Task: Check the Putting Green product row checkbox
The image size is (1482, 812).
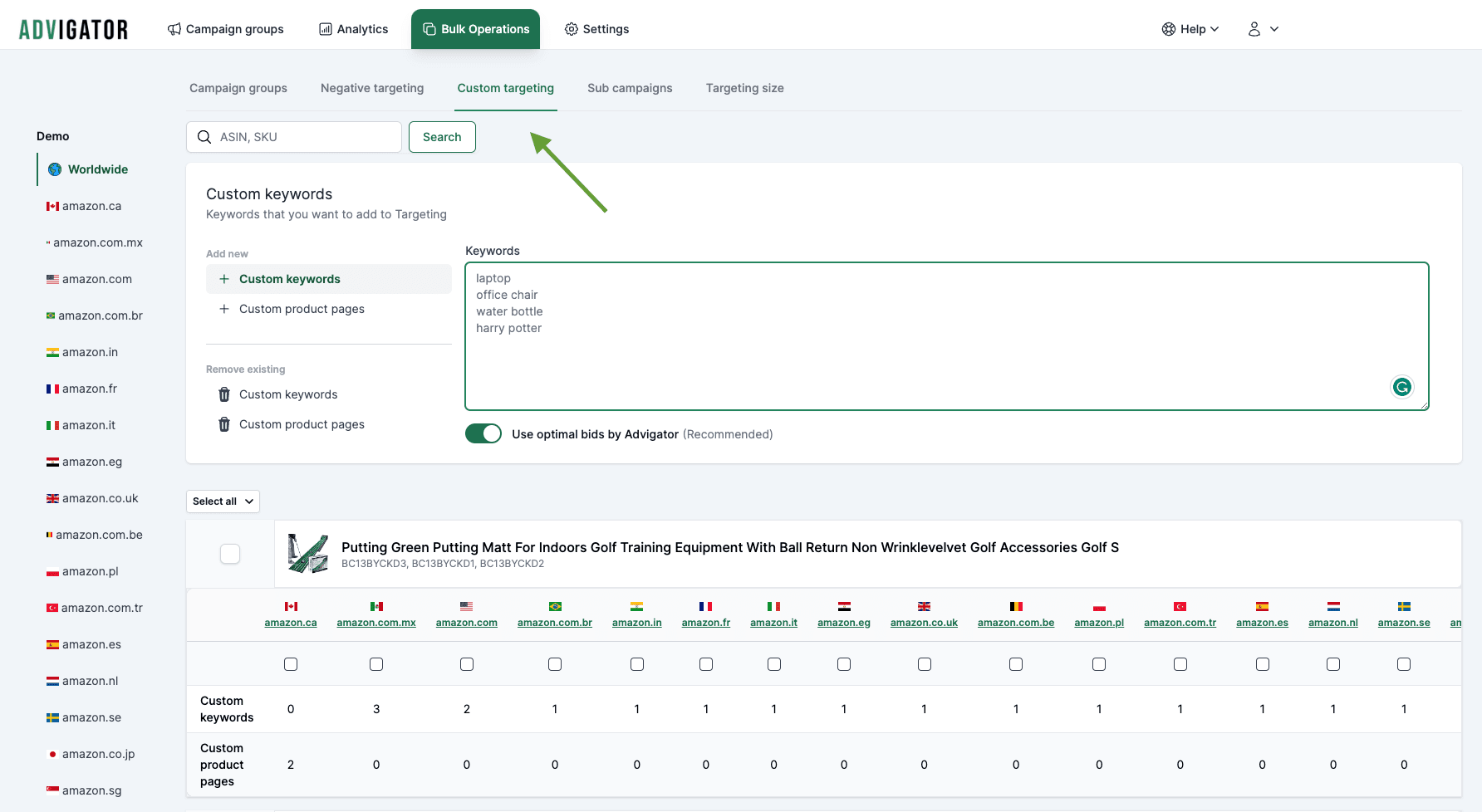Action: [x=230, y=554]
